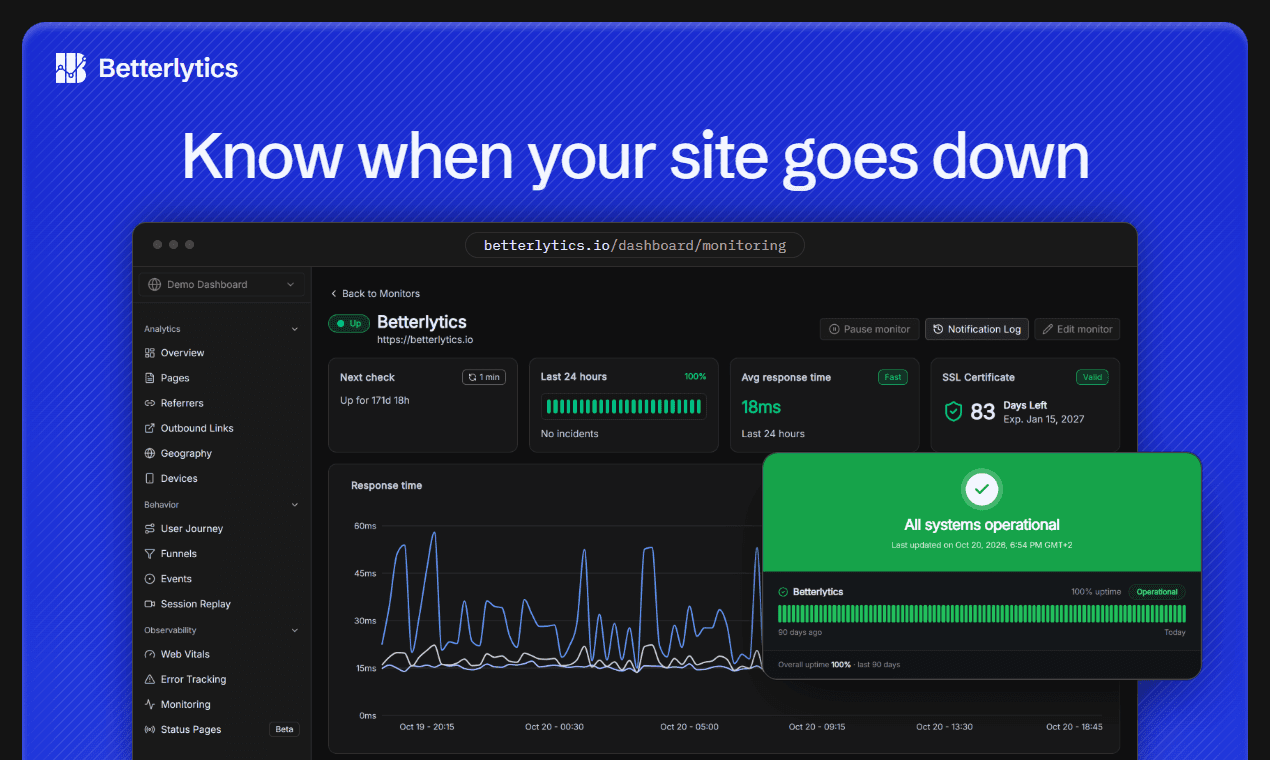Click 'No incidents' text
This screenshot has height=760, width=1270.
coord(570,434)
